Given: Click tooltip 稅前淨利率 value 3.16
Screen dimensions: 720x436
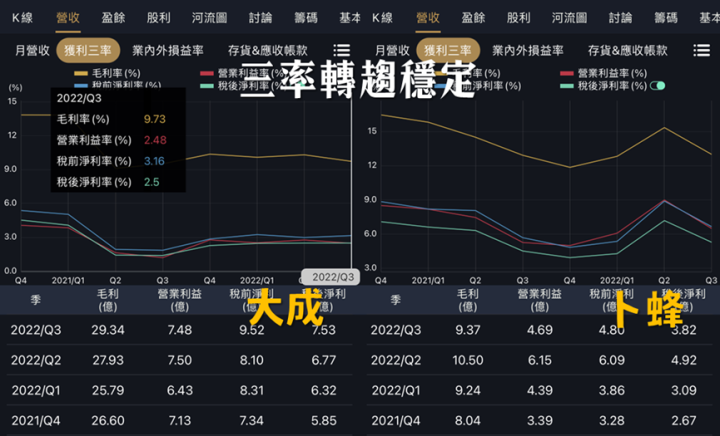Looking at the screenshot, I should tap(154, 161).
